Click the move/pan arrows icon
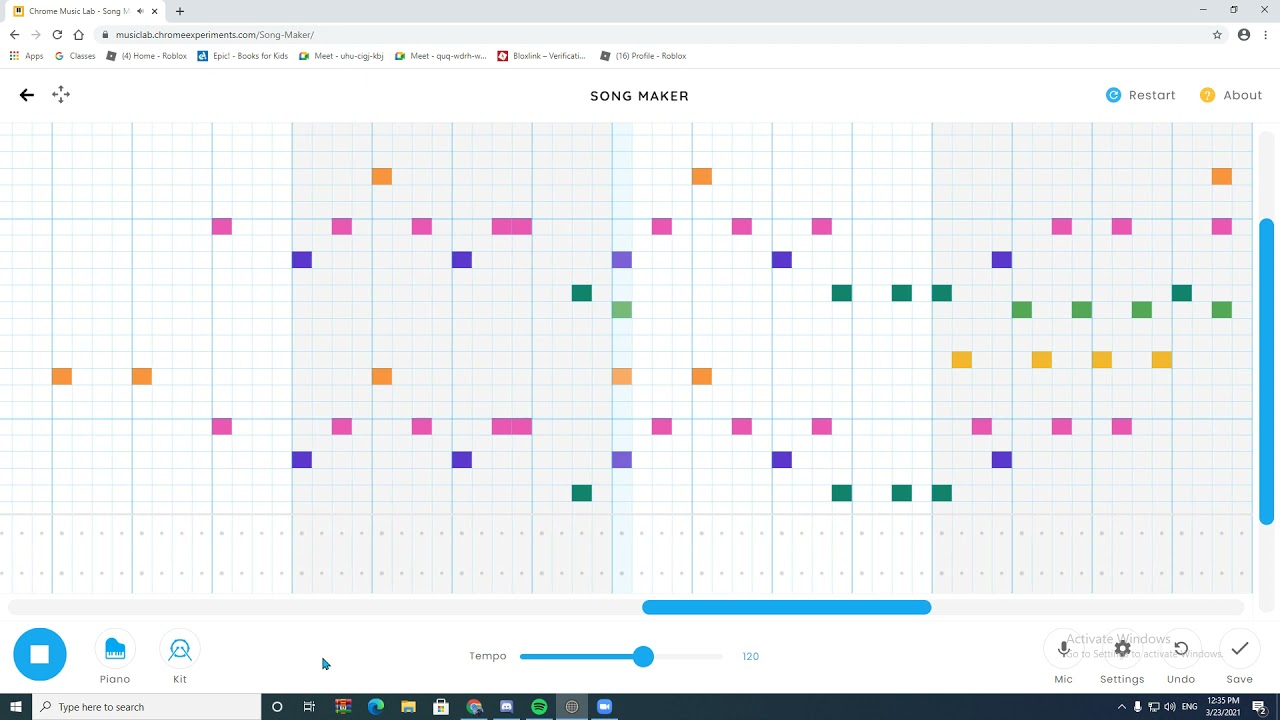 pos(61,95)
